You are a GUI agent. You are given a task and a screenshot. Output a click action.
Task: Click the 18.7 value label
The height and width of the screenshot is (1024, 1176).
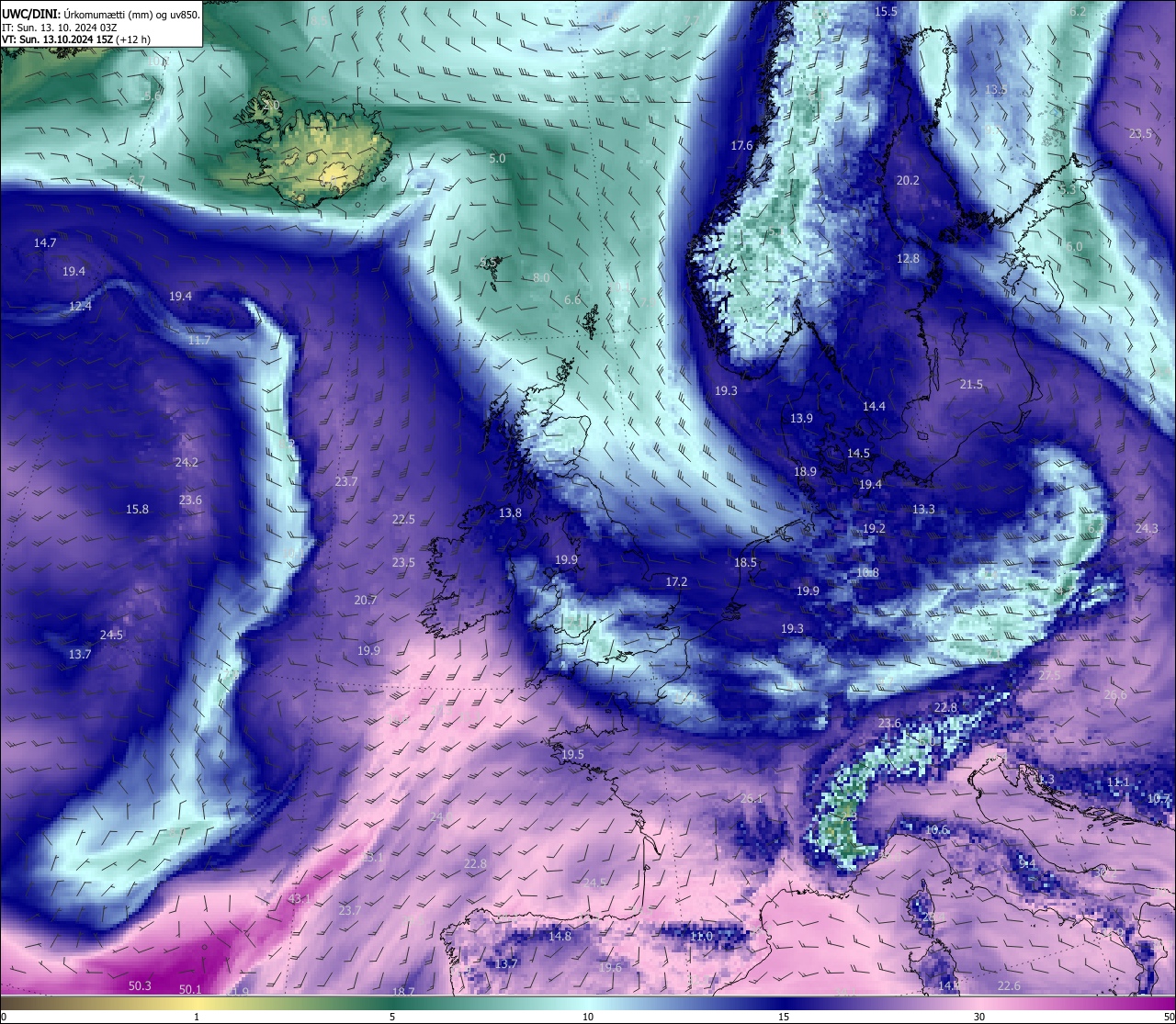tap(403, 992)
